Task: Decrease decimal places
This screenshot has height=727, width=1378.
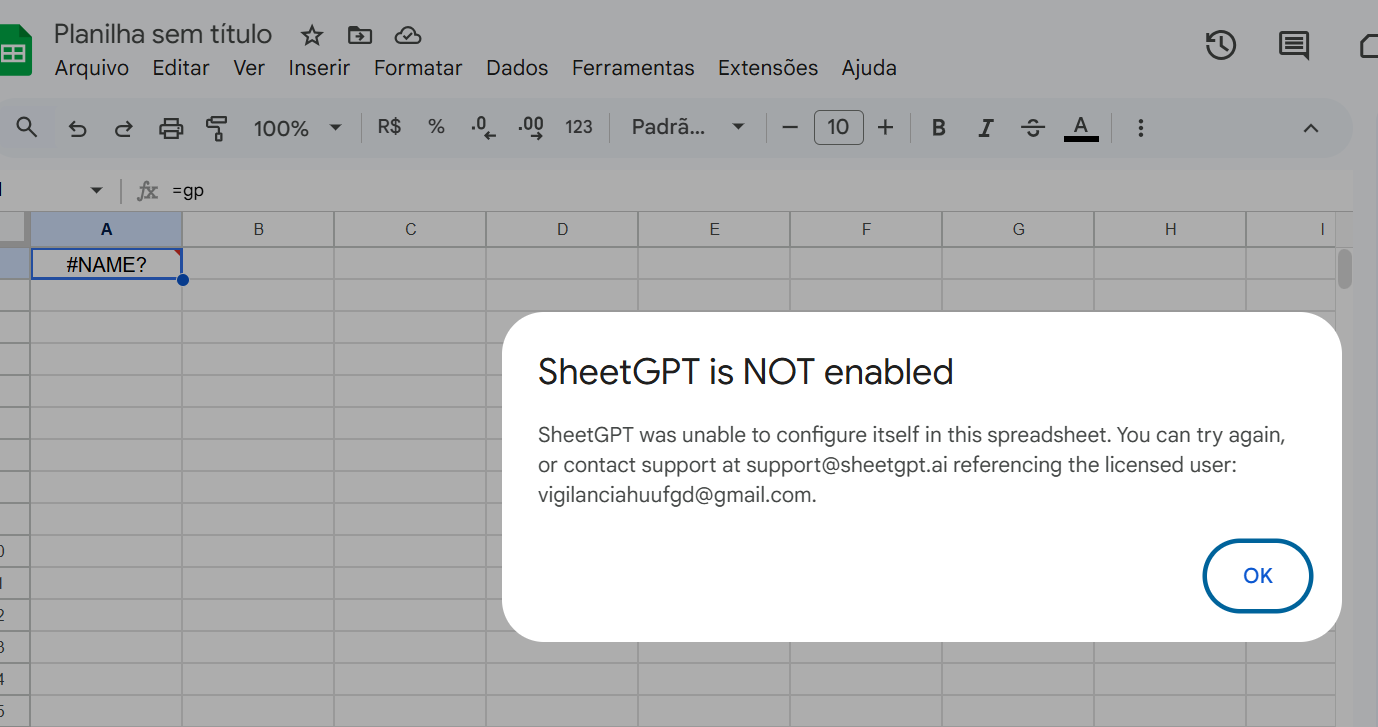Action: tap(483, 128)
